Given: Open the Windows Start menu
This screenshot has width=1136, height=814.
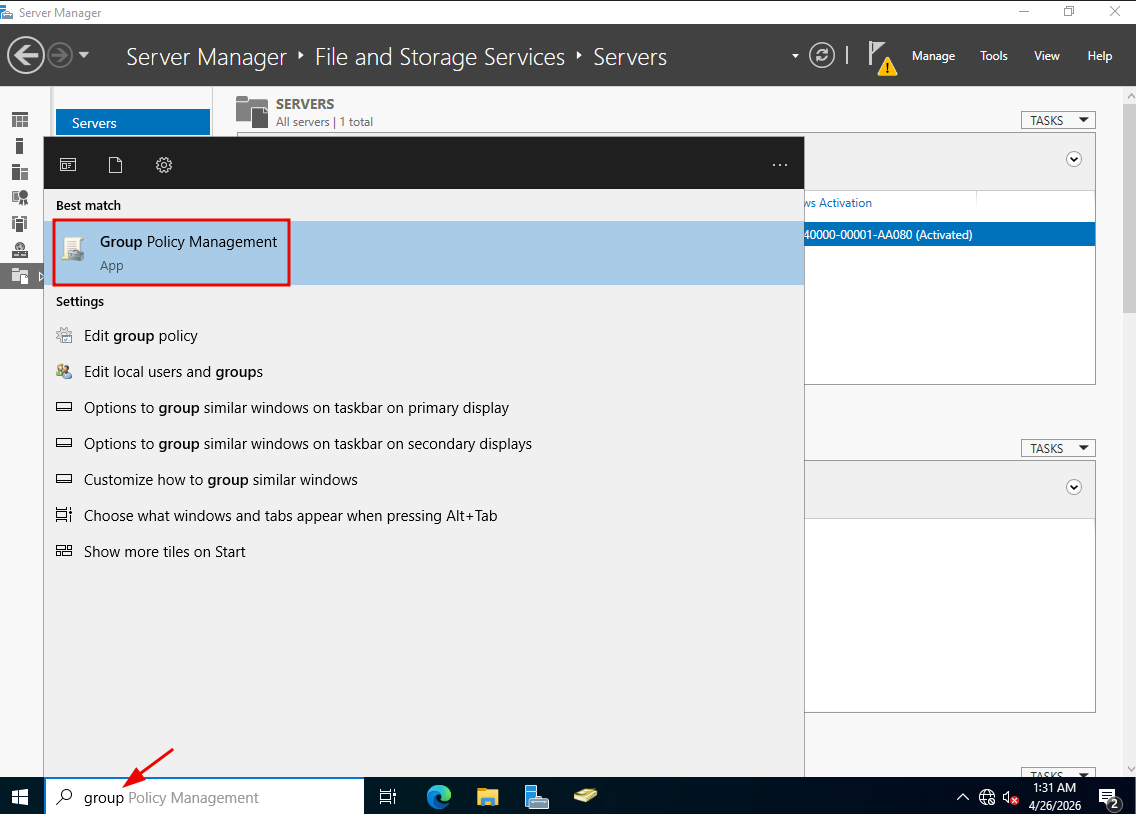Looking at the screenshot, I should (20, 797).
